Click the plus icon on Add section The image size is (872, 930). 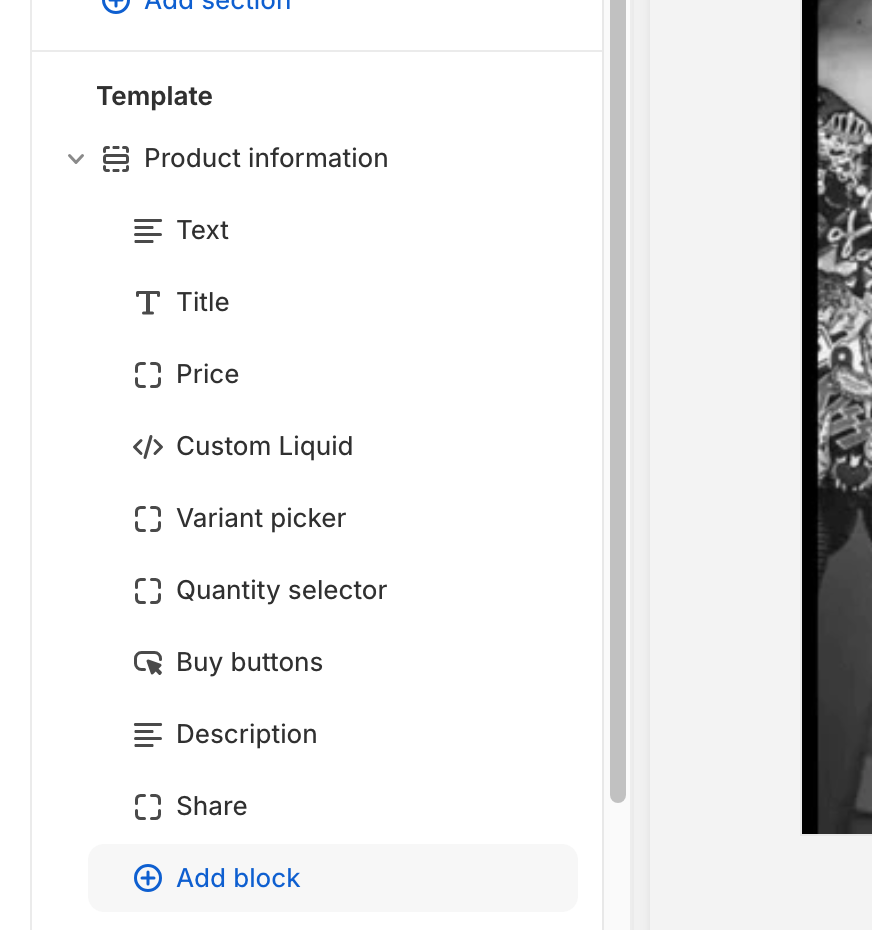[116, 5]
